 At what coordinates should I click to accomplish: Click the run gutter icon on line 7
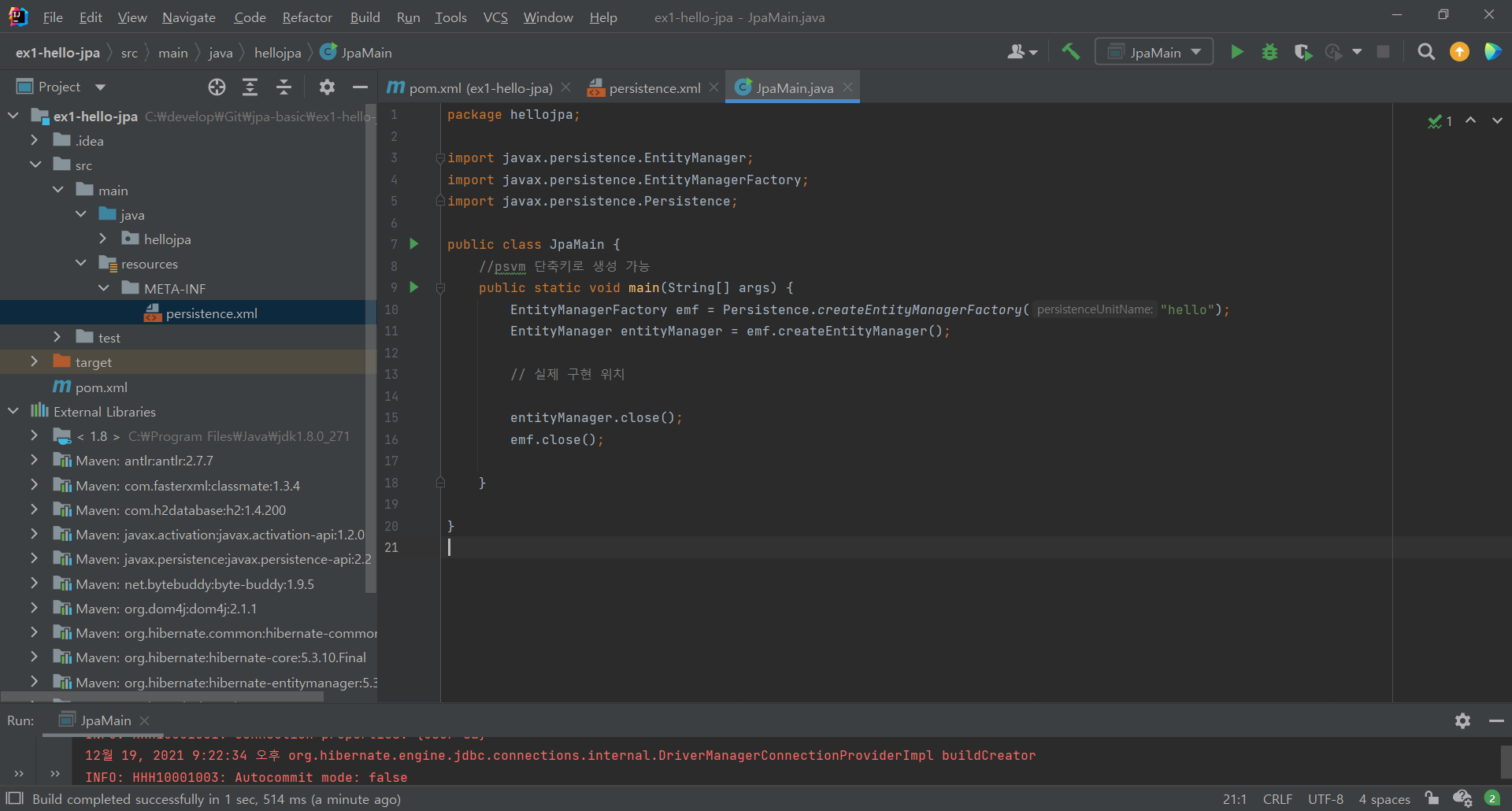(414, 244)
